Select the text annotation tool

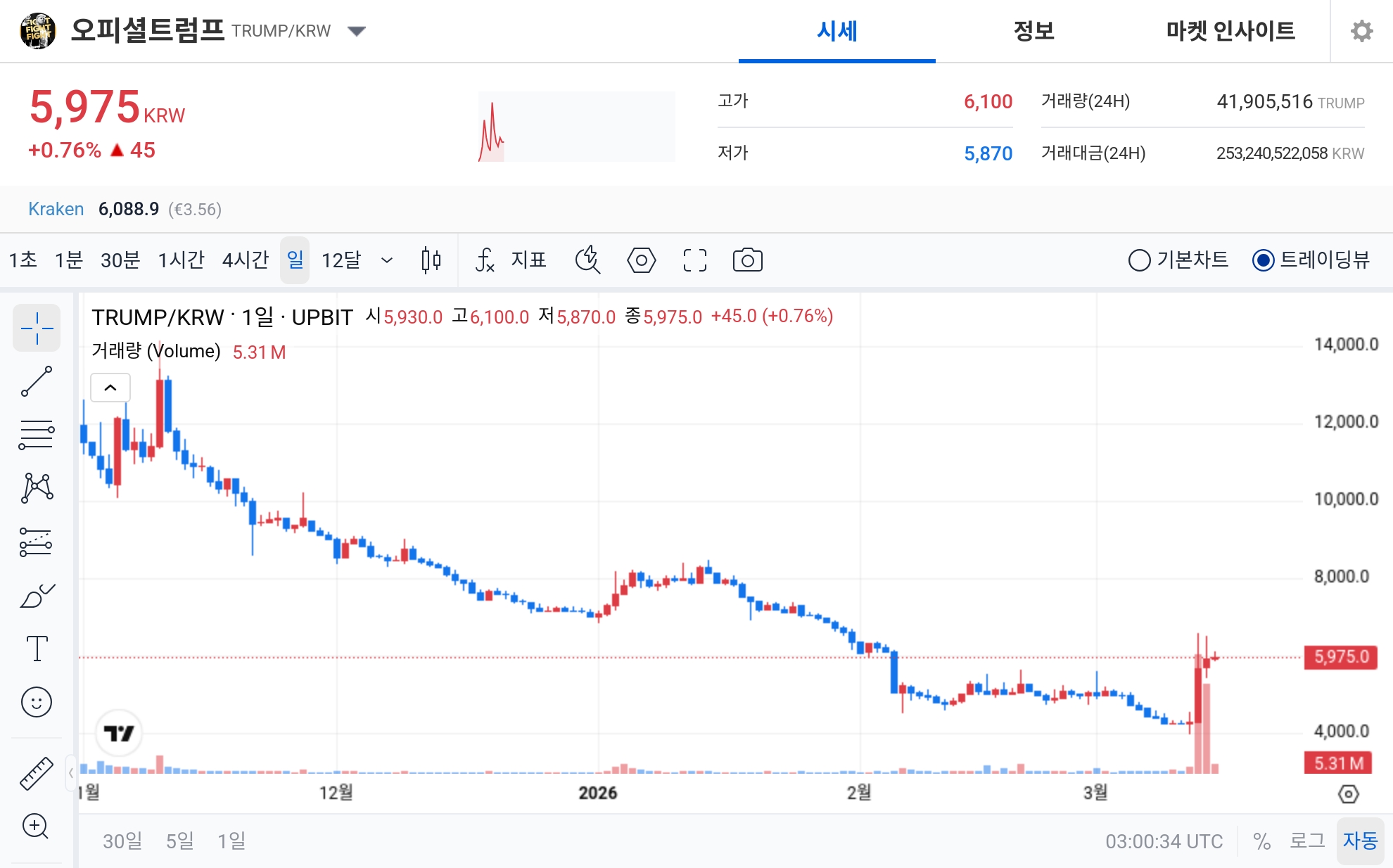point(37,649)
